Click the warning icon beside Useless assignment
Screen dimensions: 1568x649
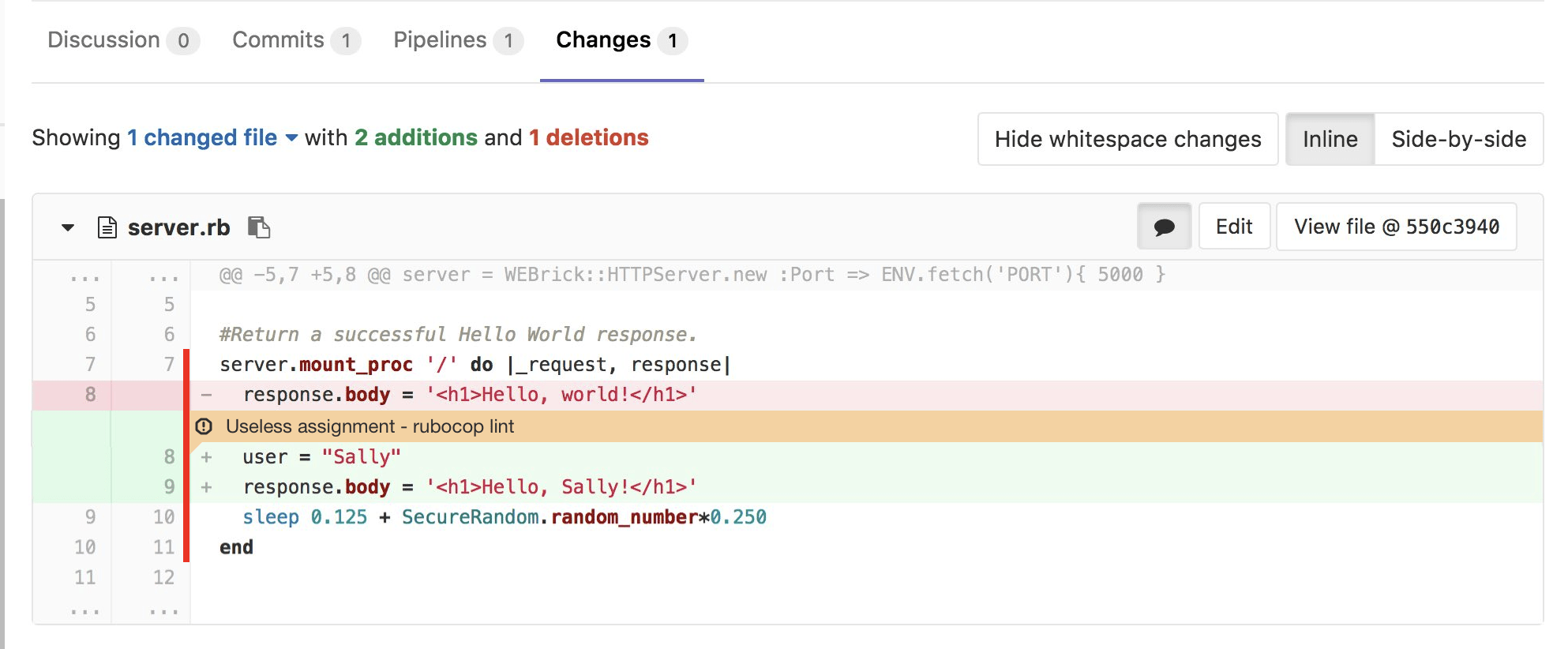(204, 426)
